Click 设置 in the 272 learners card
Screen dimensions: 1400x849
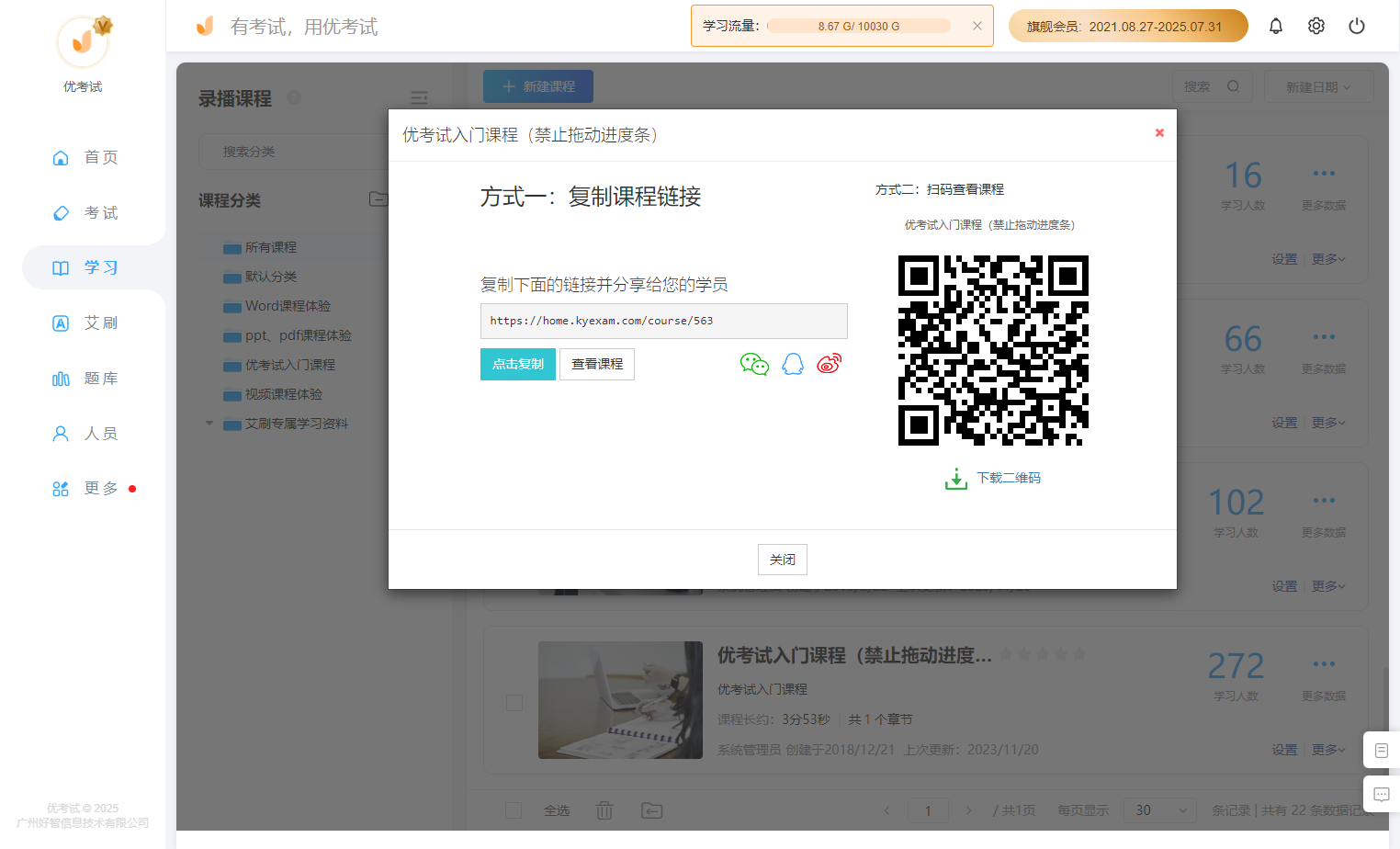[1284, 750]
